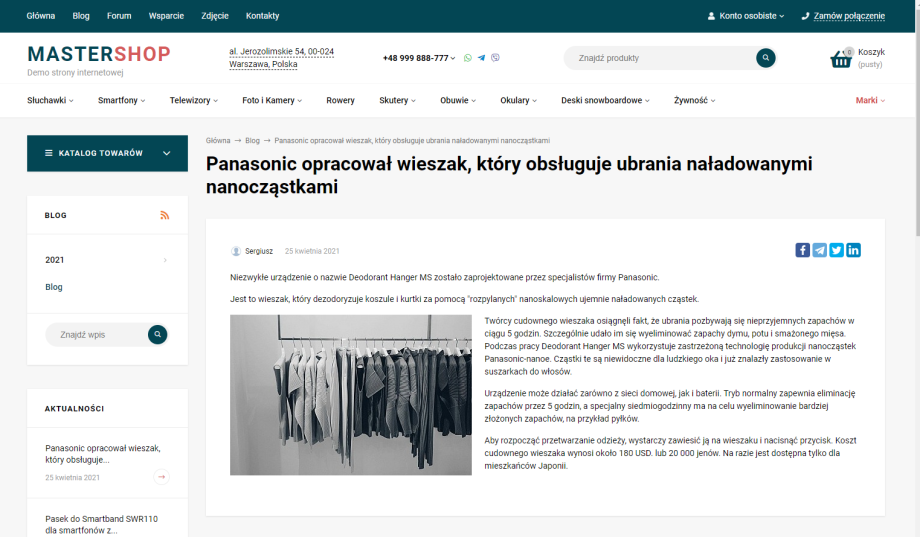Click the Zamów połączenie link

click(848, 16)
